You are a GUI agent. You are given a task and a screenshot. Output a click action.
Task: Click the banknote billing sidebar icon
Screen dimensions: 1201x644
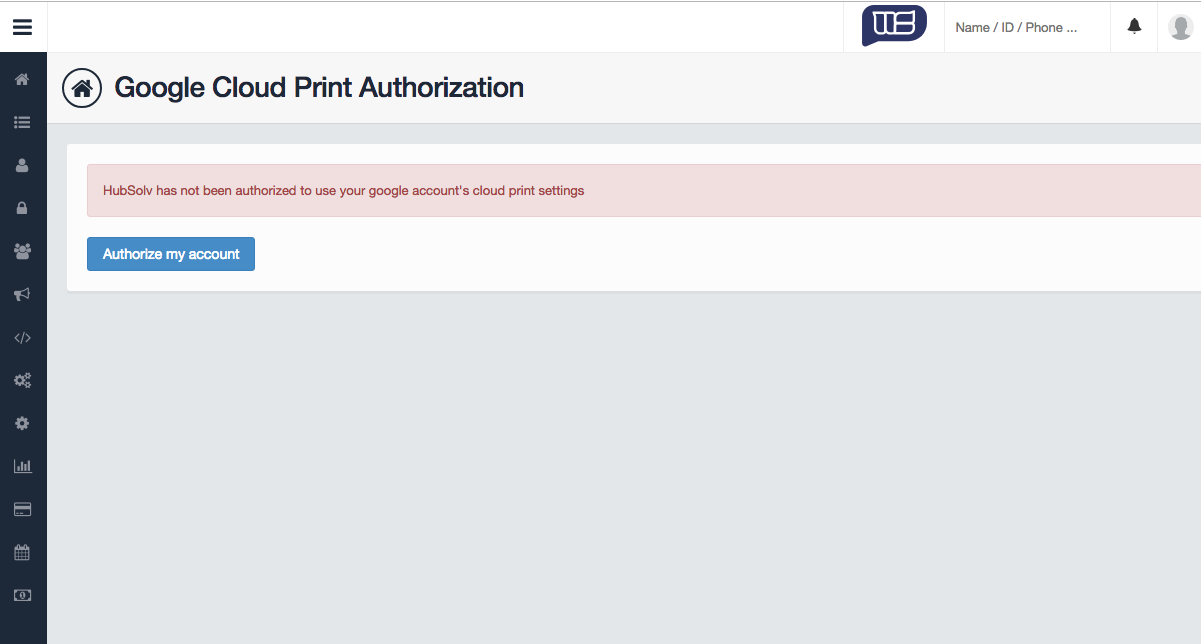pyautogui.click(x=22, y=594)
